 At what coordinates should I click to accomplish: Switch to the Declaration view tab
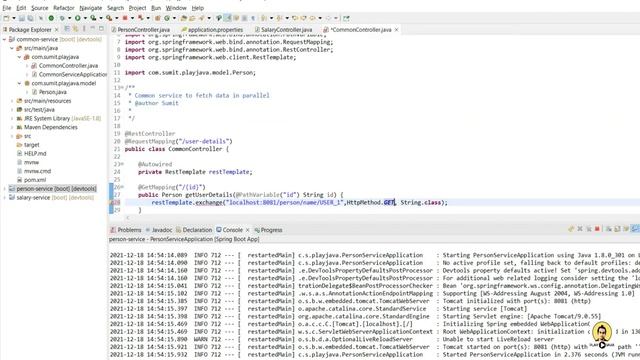(x=194, y=230)
